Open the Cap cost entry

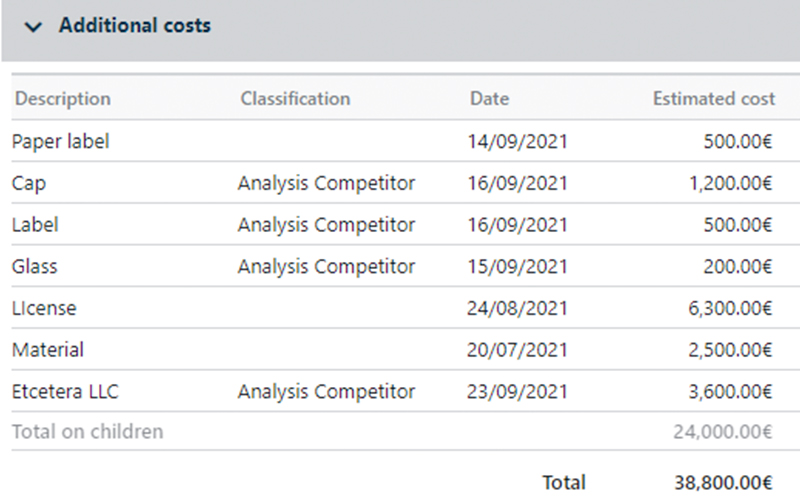tap(29, 184)
